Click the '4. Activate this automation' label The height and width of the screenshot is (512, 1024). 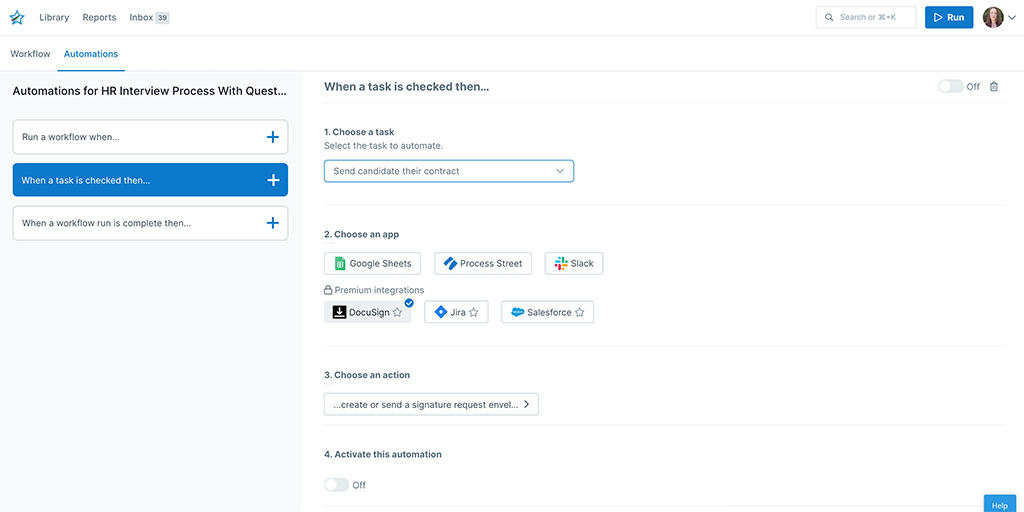click(x=383, y=454)
